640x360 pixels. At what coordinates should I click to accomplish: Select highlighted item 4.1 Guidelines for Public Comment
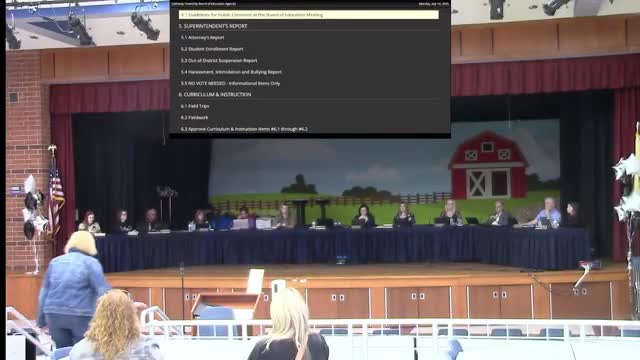pos(309,15)
